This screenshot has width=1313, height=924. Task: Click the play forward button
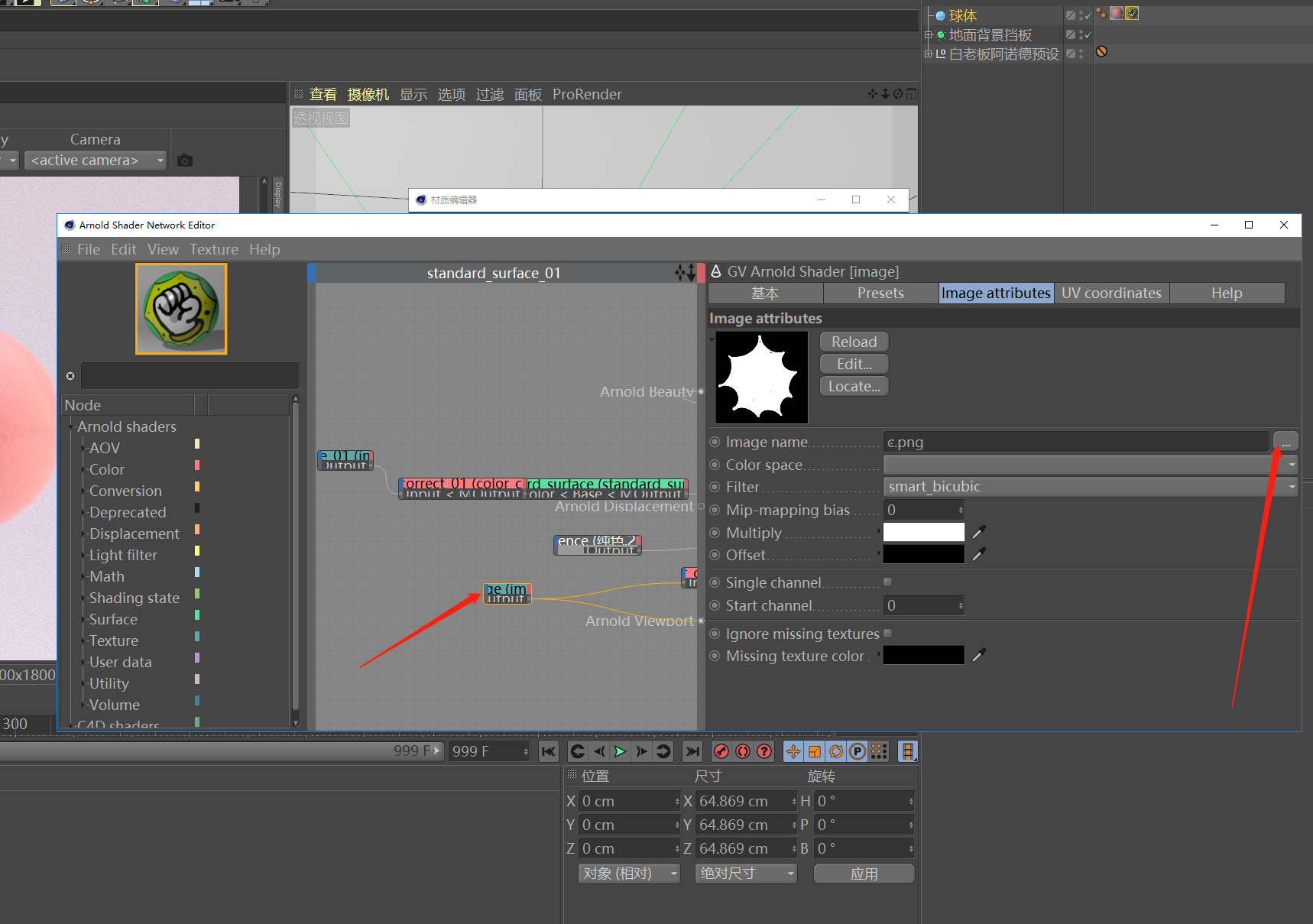620,751
